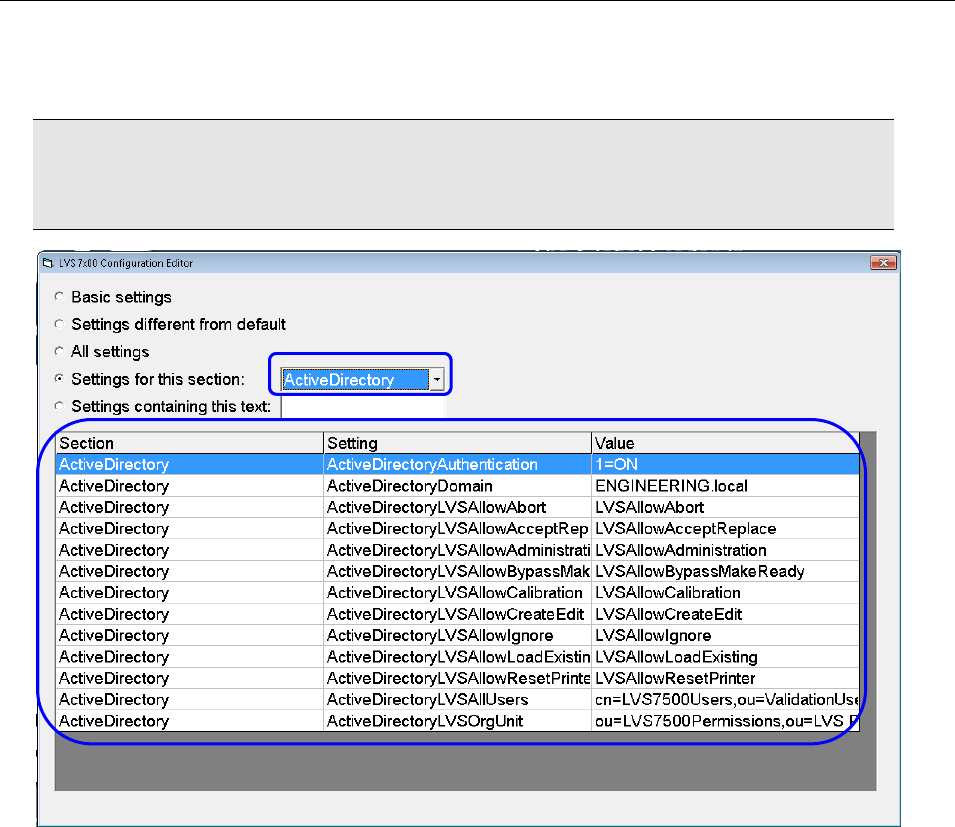Select the ActiveDirectoryLVSAllowAdministrati setting
This screenshot has height=827, width=955.
(x=457, y=550)
